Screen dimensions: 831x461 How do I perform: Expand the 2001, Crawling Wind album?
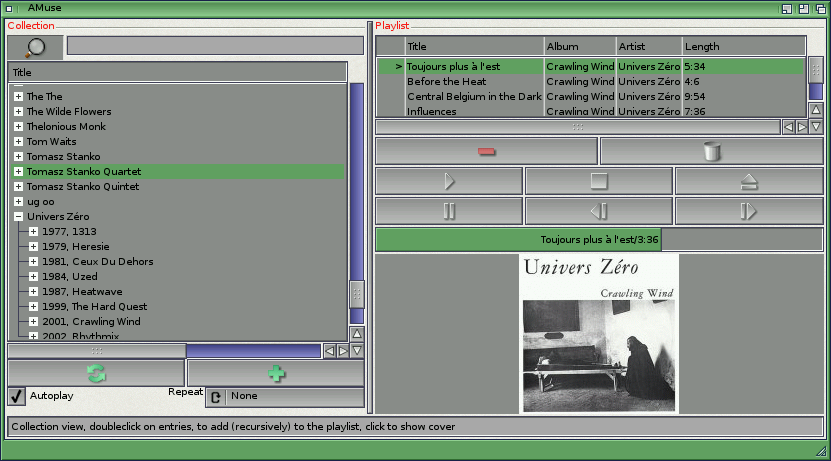click(x=33, y=321)
